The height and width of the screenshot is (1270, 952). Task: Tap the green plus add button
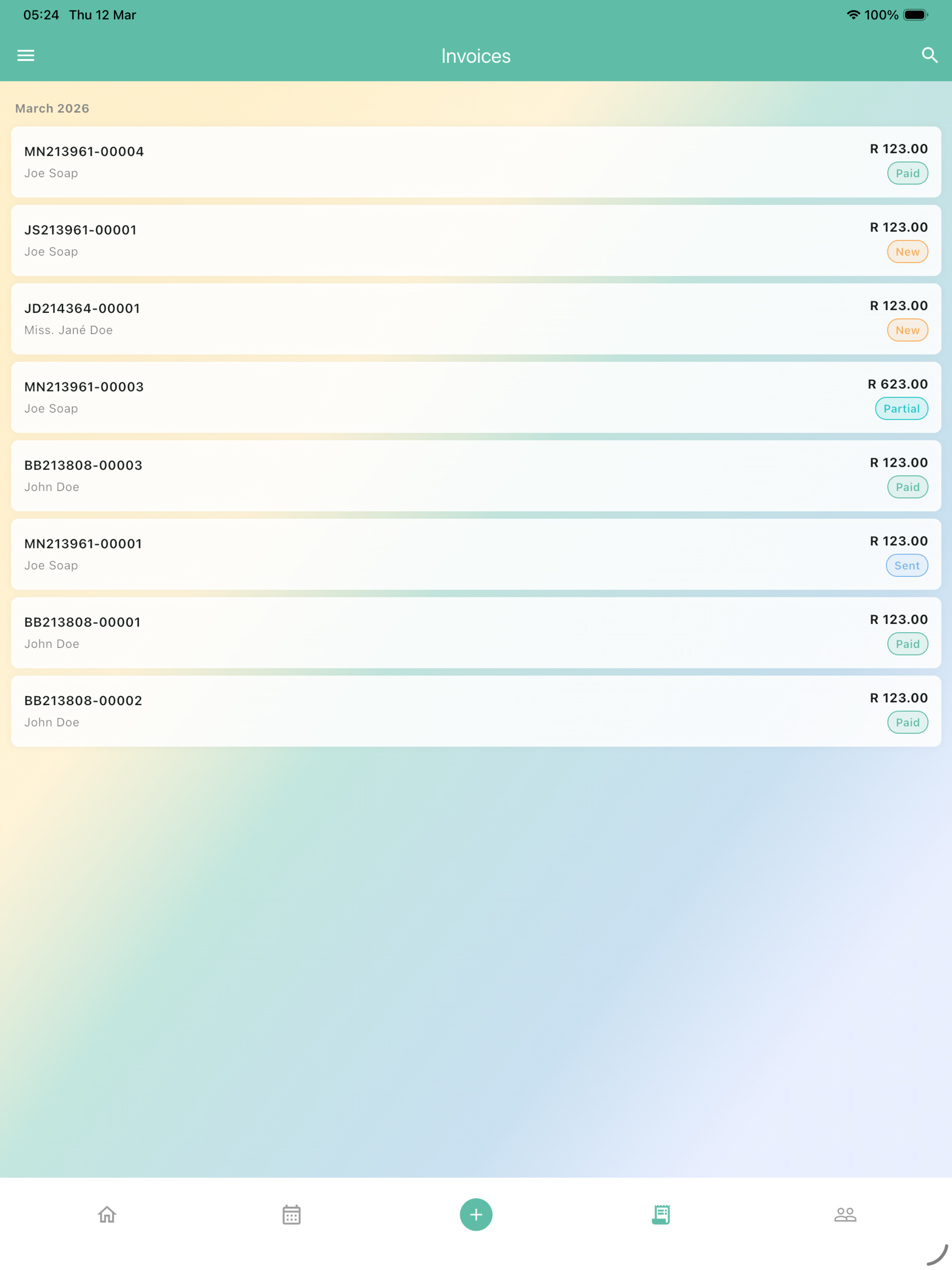[x=476, y=1214]
